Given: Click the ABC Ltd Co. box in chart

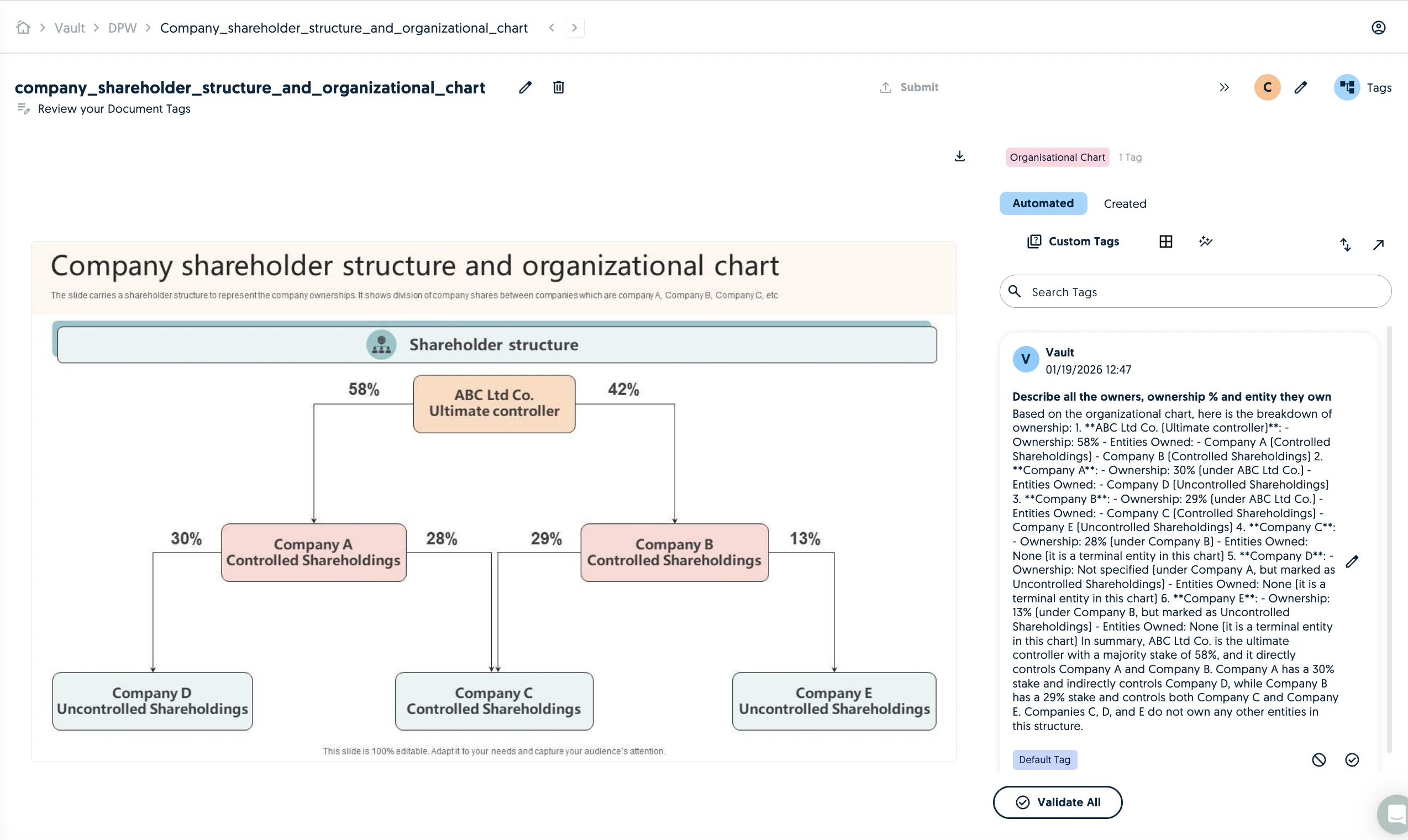Looking at the screenshot, I should tap(494, 403).
